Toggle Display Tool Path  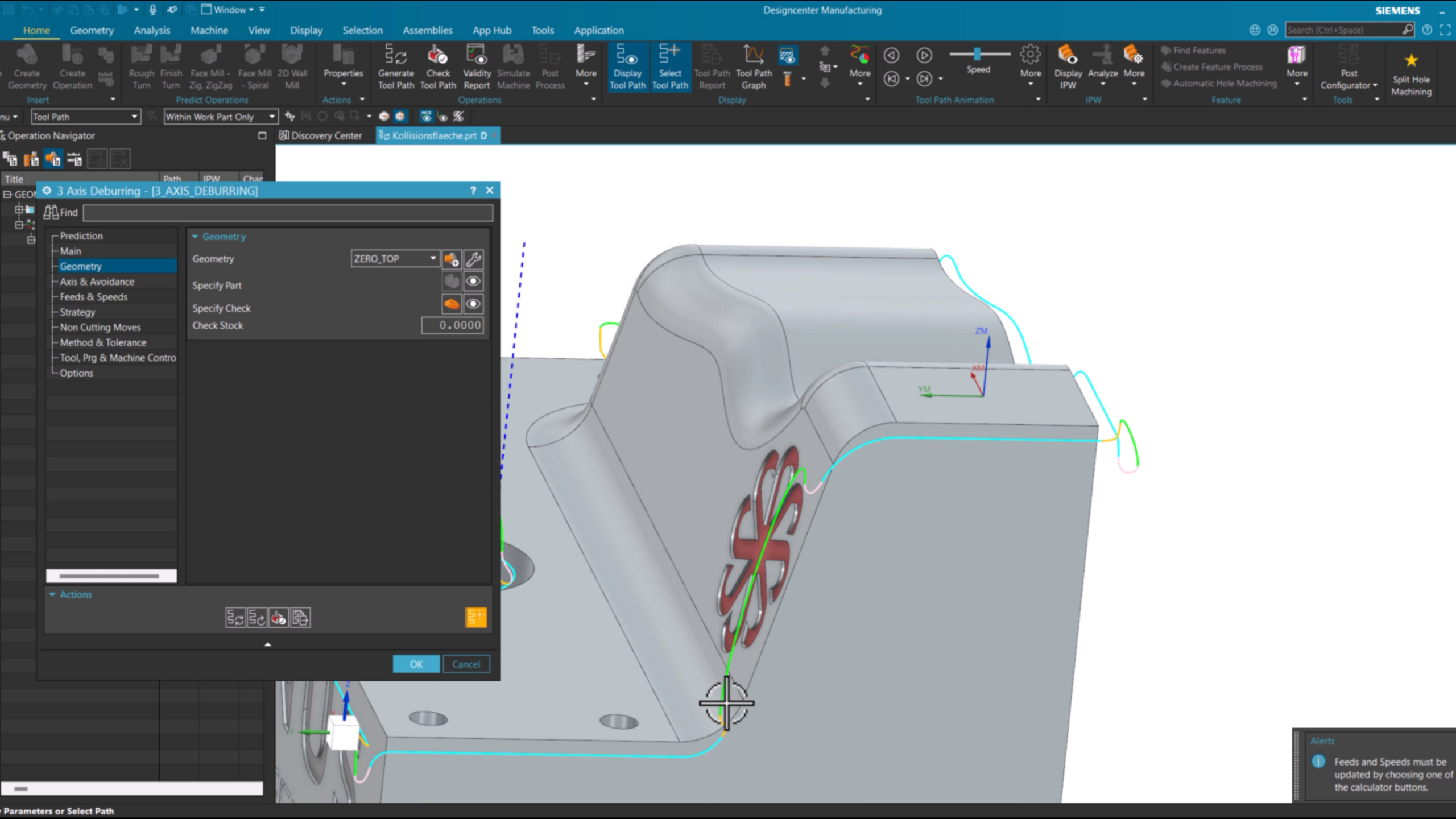(x=627, y=67)
